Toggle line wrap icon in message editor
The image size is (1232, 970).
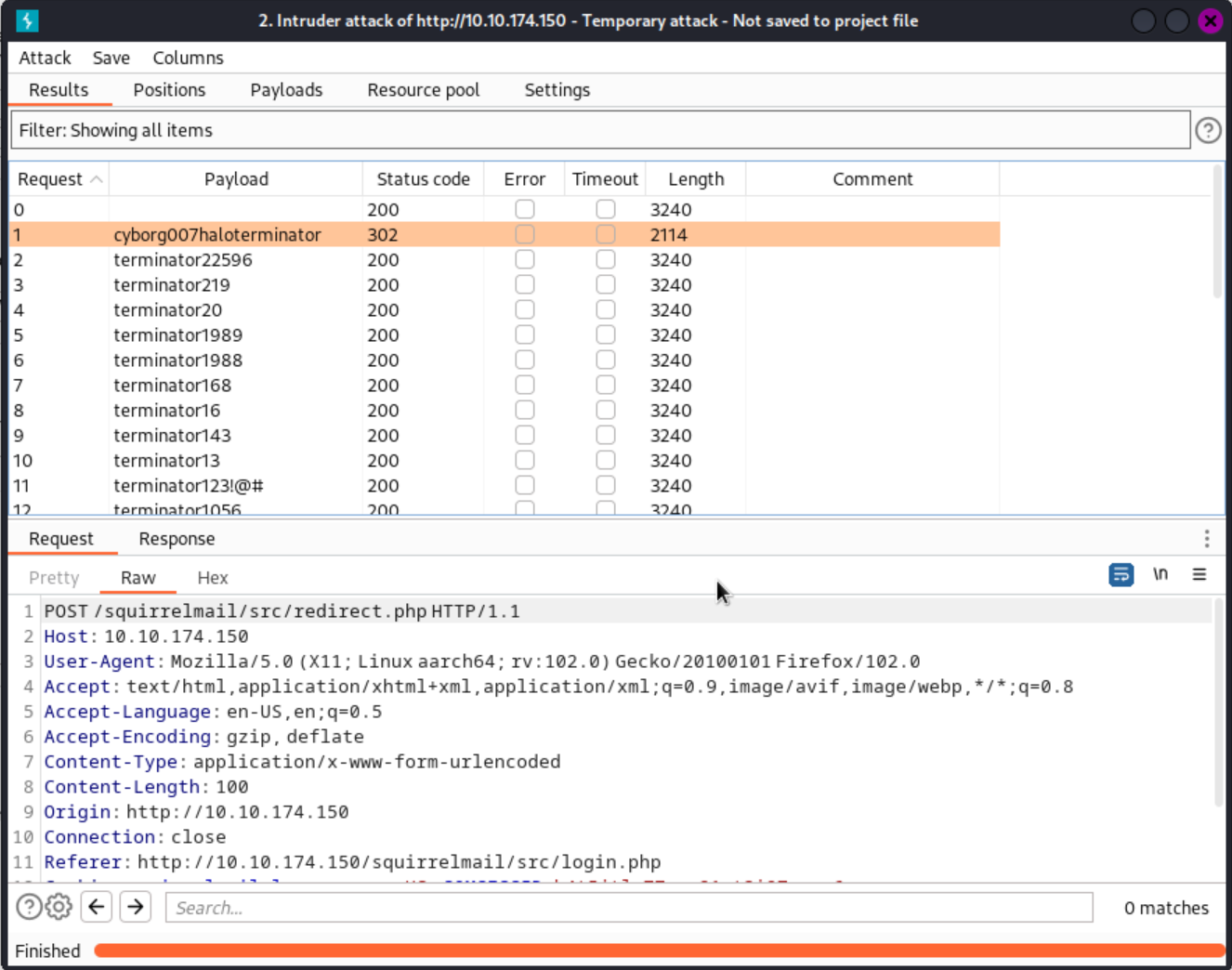tap(1121, 575)
